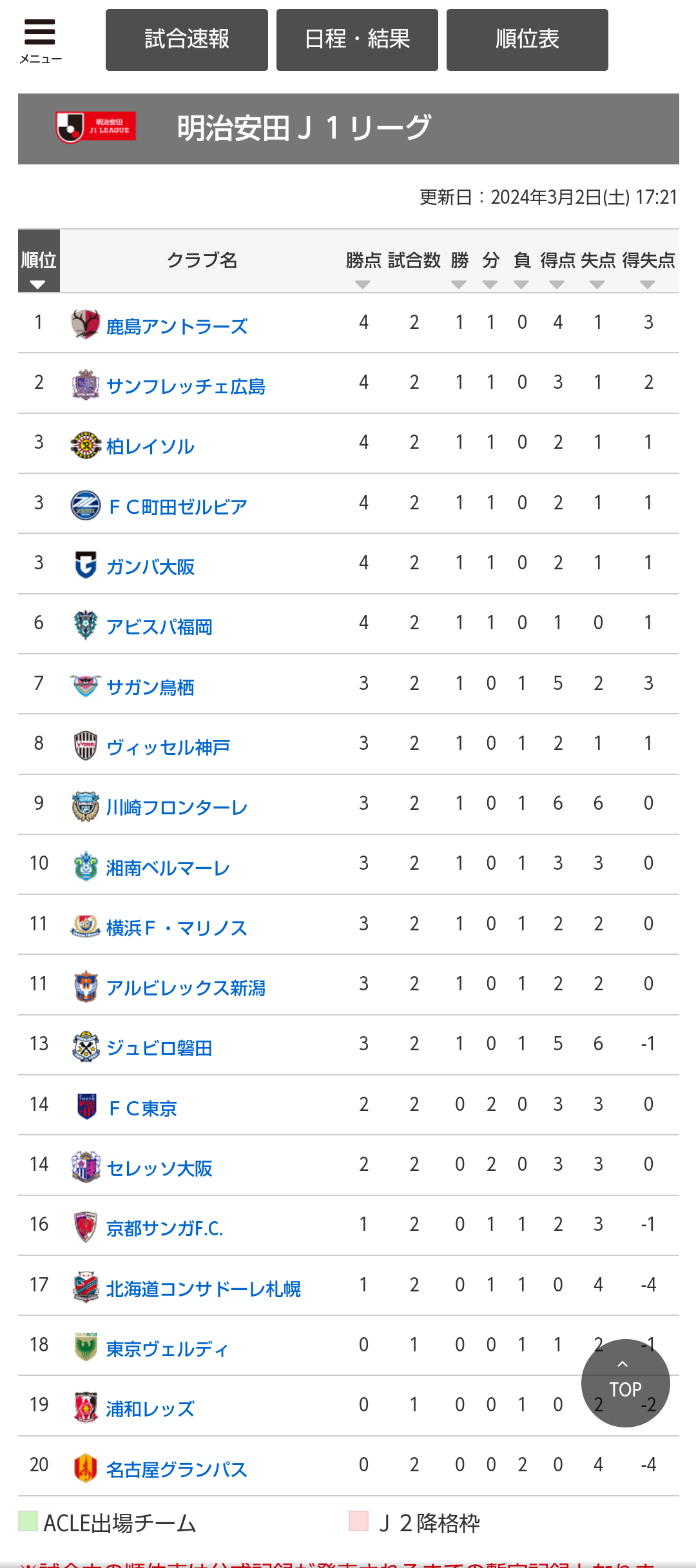Sort table by 得点 column arrow
This screenshot has height=1568, width=696.
557,284
